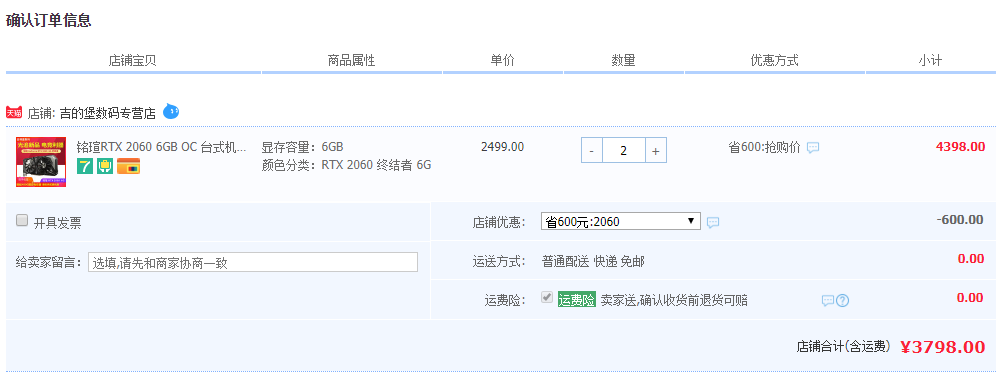Click the 卖家送,确认收货前退货可赔 text
The width and height of the screenshot is (1002, 372).
[x=674, y=300]
